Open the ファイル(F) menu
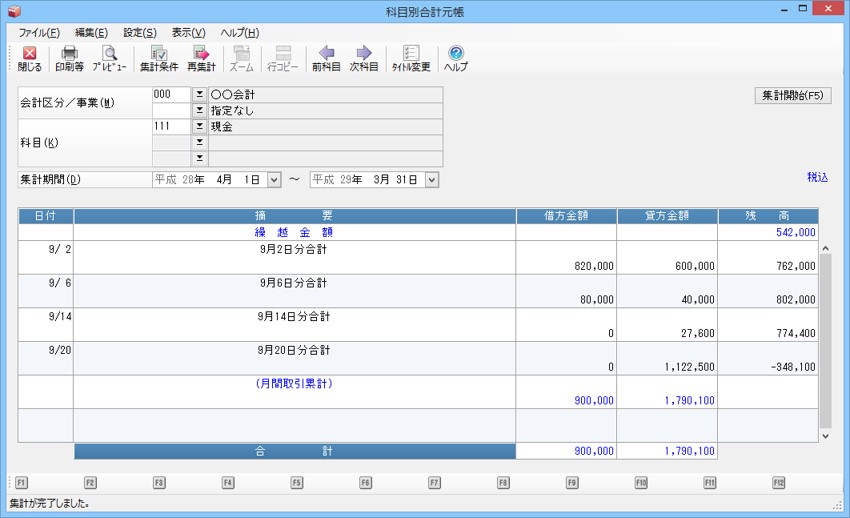Screen dimensions: 850x518 [39, 33]
